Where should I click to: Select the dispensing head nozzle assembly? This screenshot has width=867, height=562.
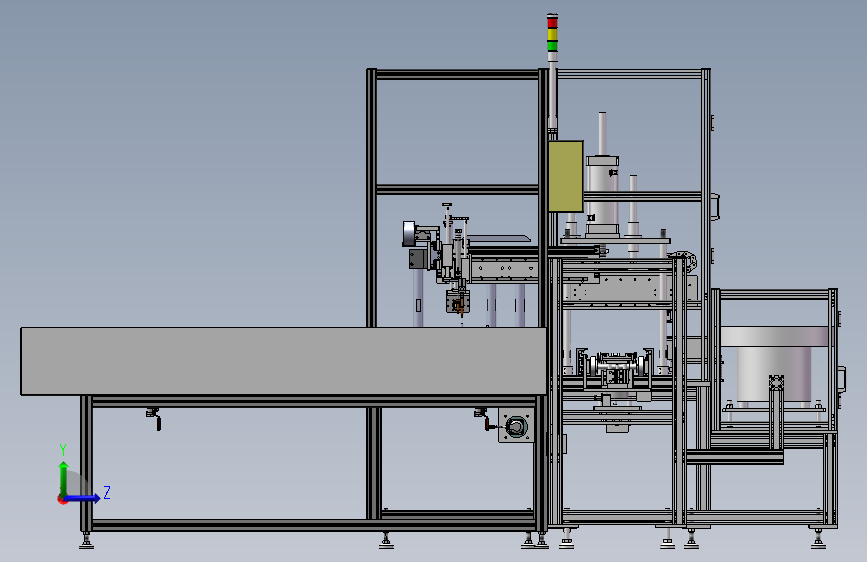tap(458, 303)
